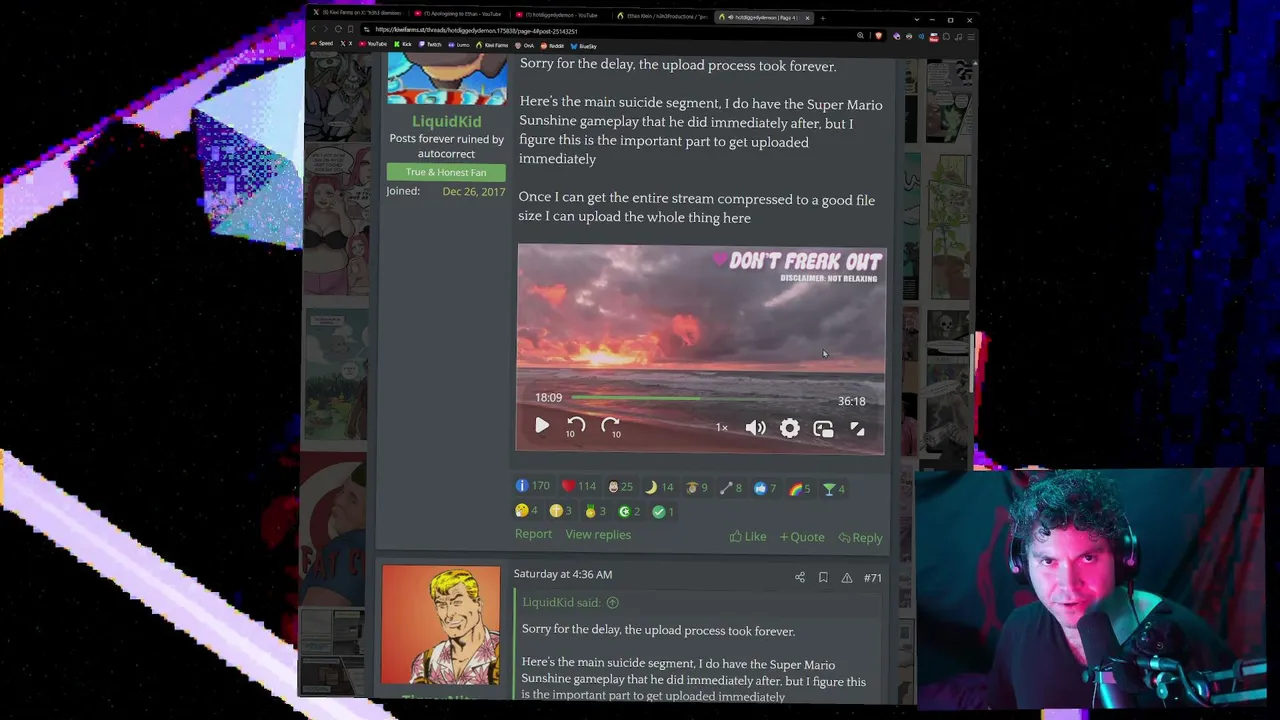Image resolution: width=1280 pixels, height=720 pixels.
Task: Click the blue info reaction with 170
Action: [532, 486]
